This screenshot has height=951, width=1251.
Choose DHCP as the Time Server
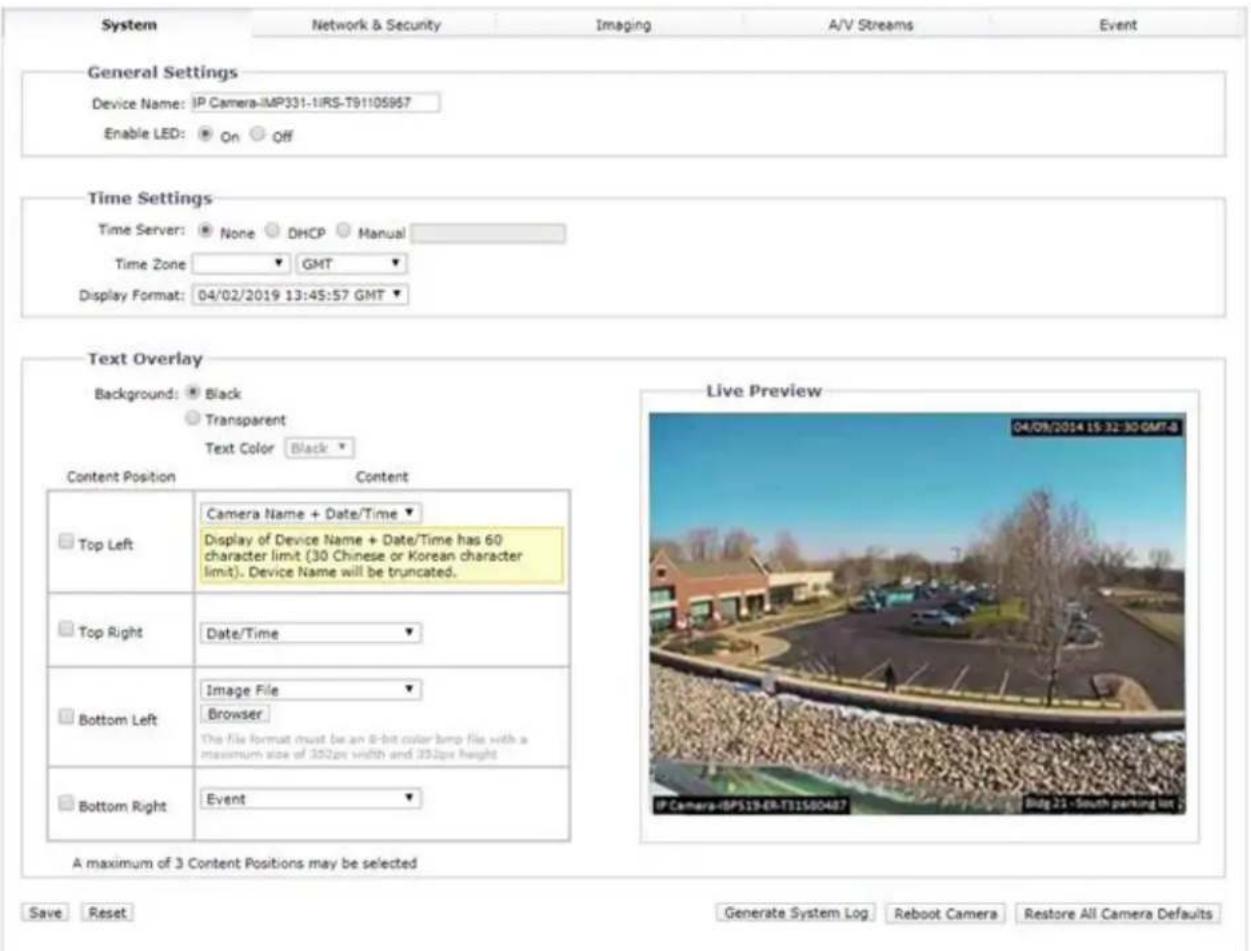272,233
